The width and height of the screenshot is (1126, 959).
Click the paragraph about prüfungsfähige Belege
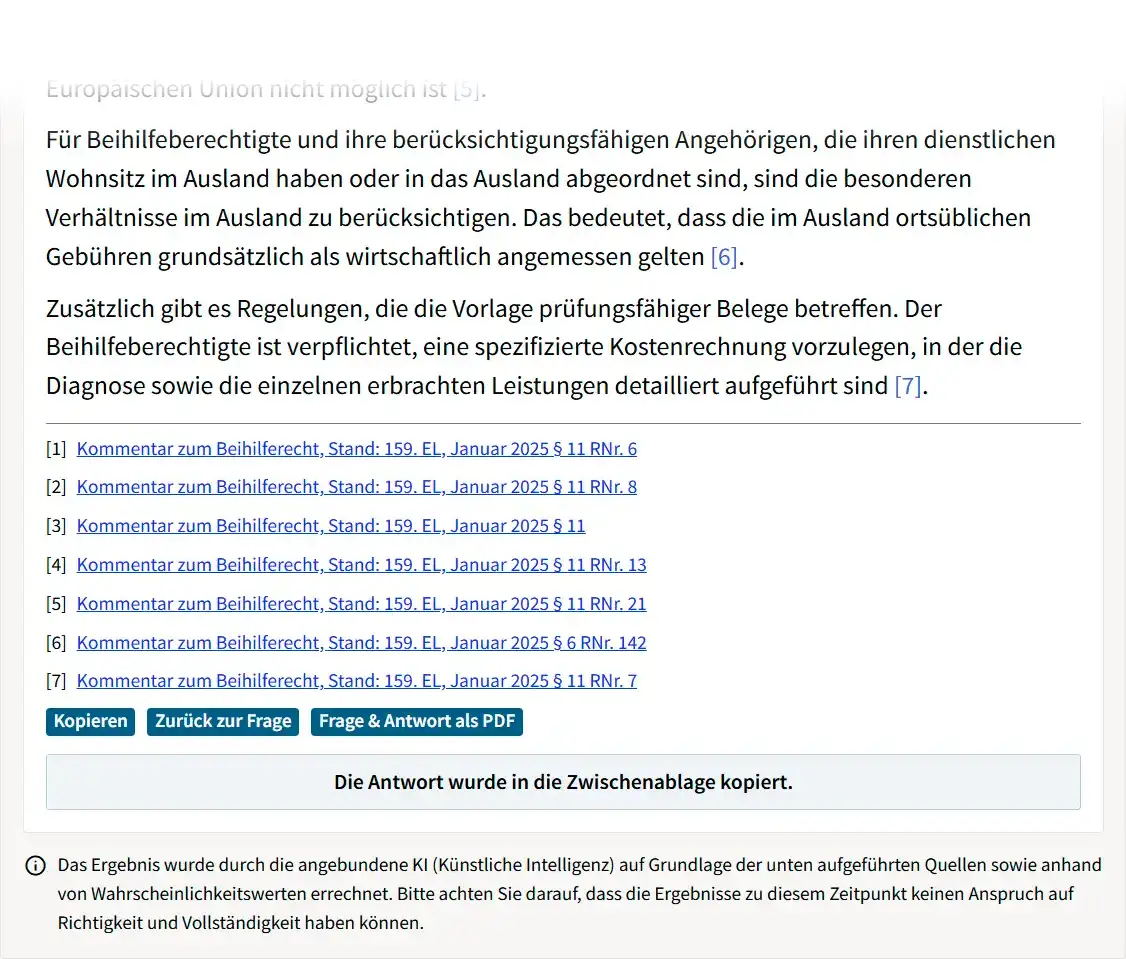coord(533,346)
